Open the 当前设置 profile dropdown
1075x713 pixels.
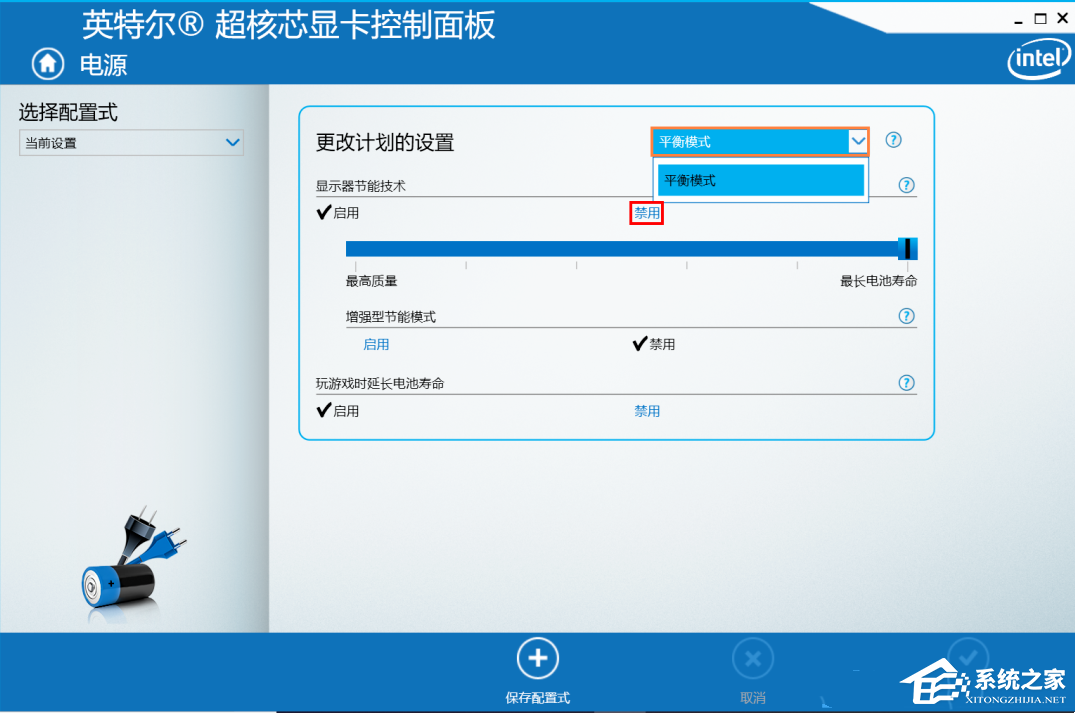click(x=131, y=143)
